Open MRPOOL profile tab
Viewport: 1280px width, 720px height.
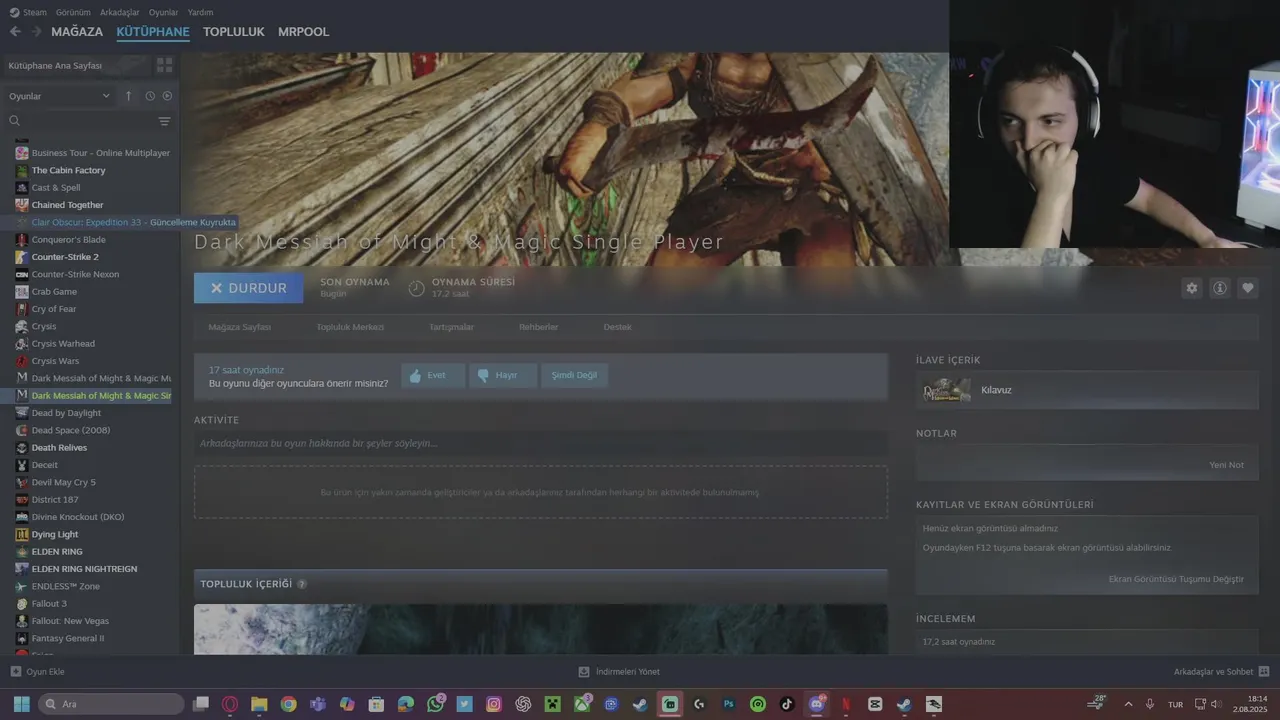point(303,32)
